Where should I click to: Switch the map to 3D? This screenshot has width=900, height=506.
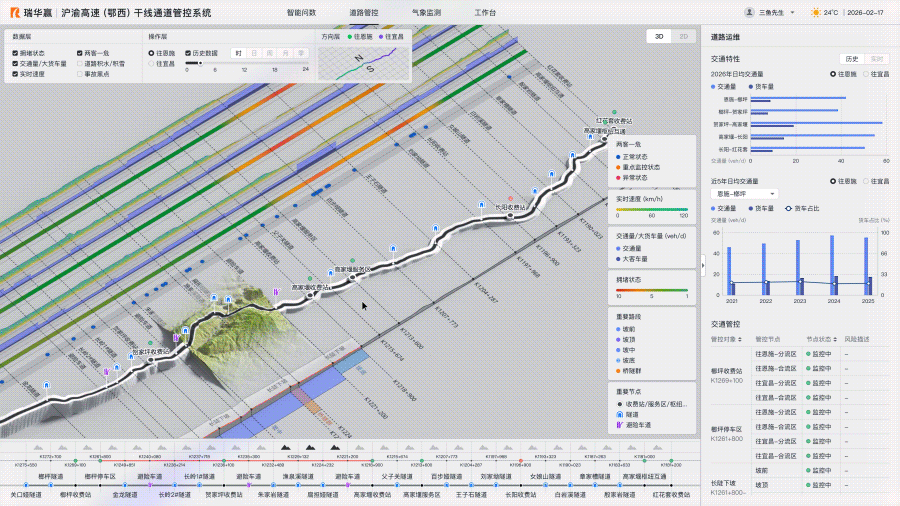tap(659, 36)
